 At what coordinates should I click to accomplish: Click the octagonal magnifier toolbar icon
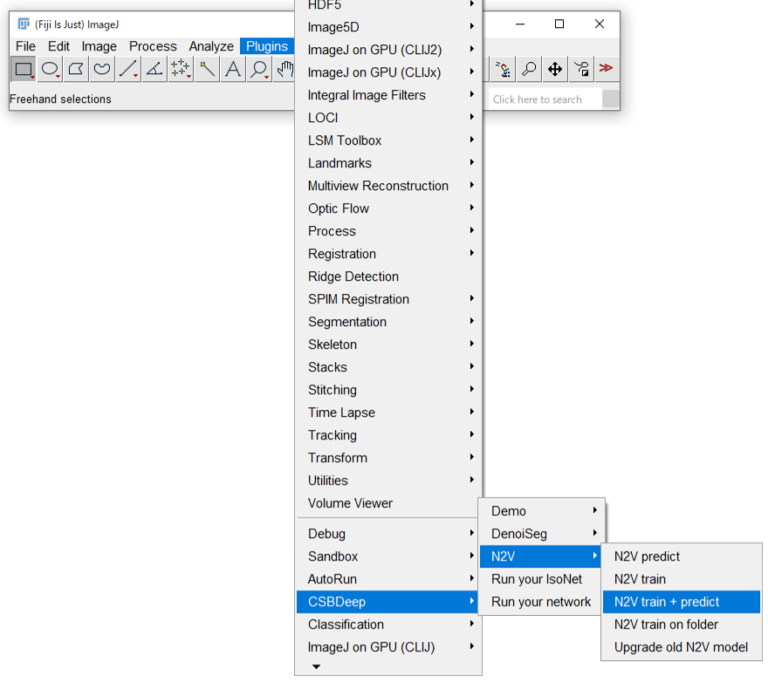529,69
